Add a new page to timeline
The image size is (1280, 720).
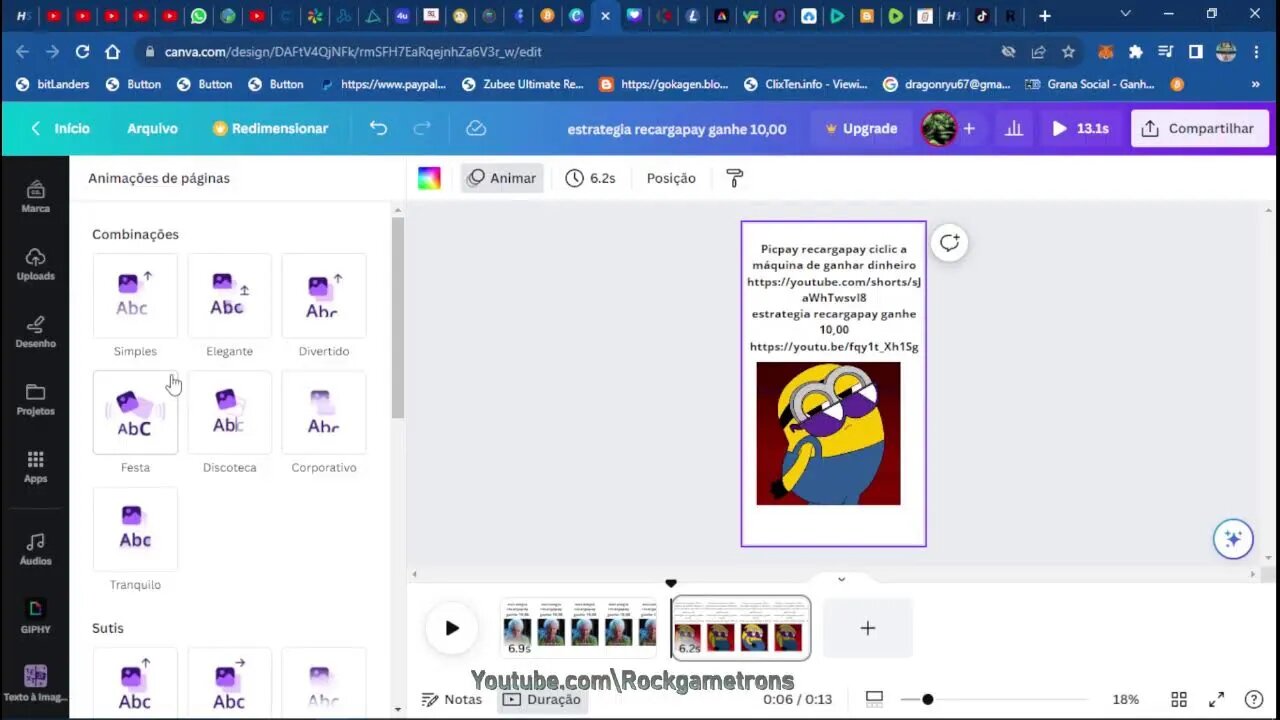coord(868,628)
